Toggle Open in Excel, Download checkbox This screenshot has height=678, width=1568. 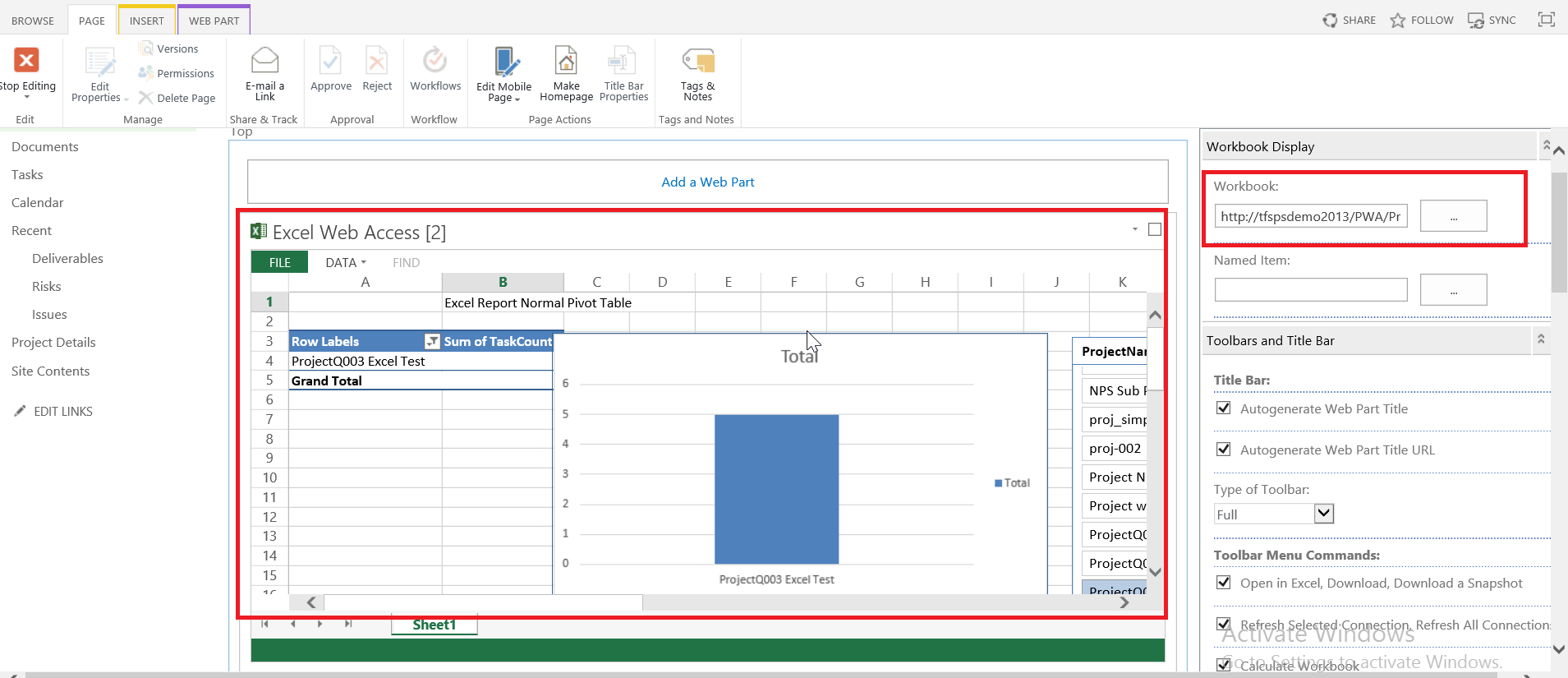point(1224,583)
